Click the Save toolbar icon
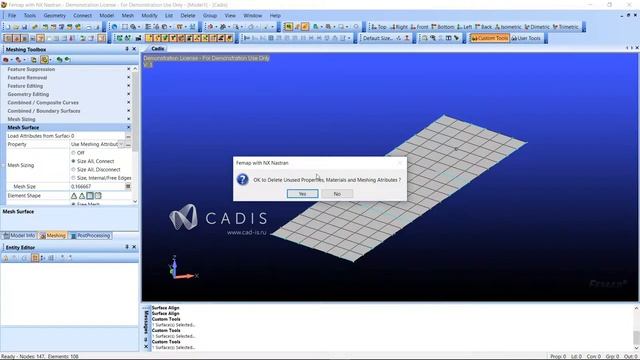Screen dimensions: 640x360 coord(24,27)
